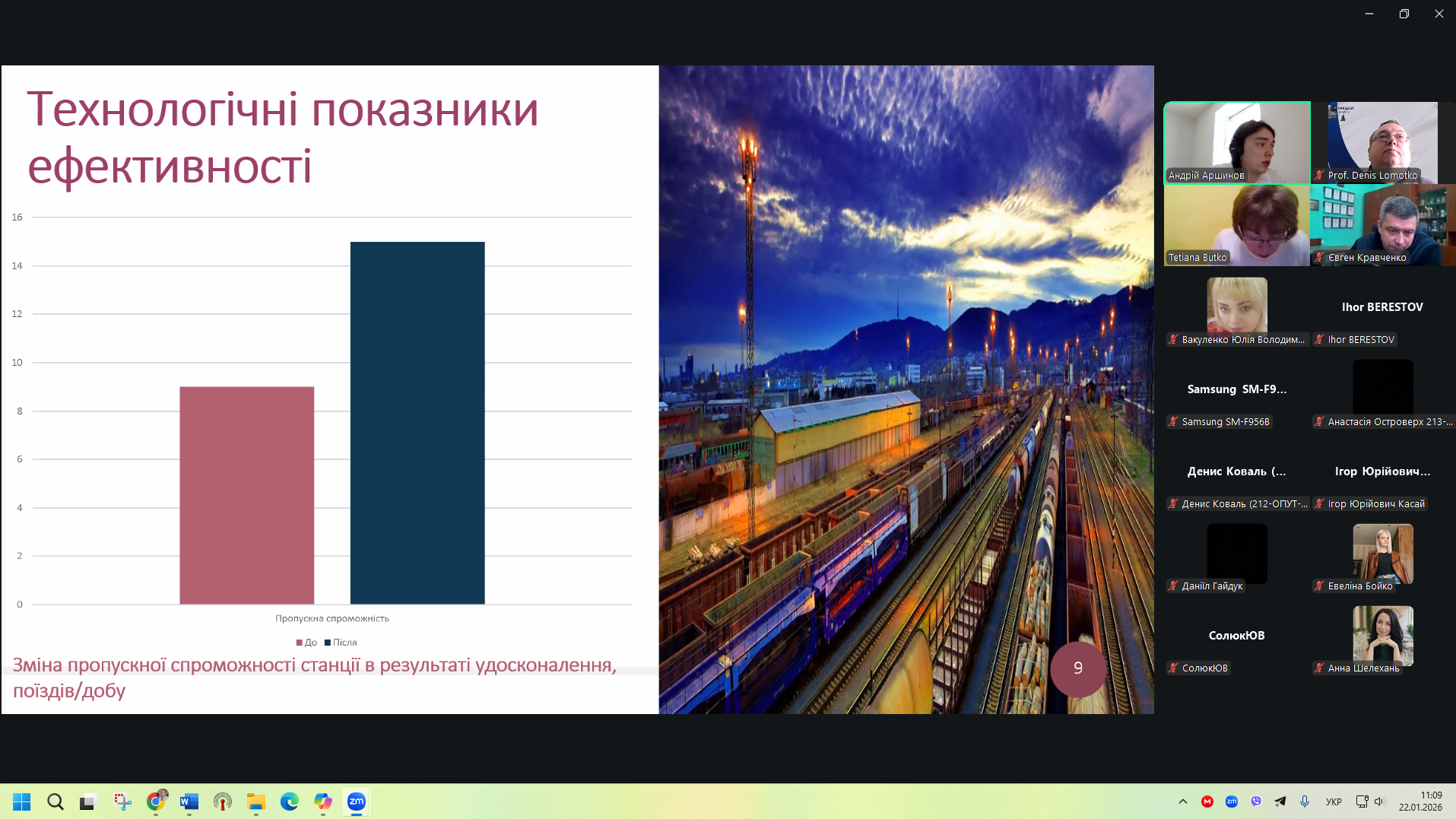
Task: Open Zoom from the taskbar
Action: pyautogui.click(x=356, y=802)
